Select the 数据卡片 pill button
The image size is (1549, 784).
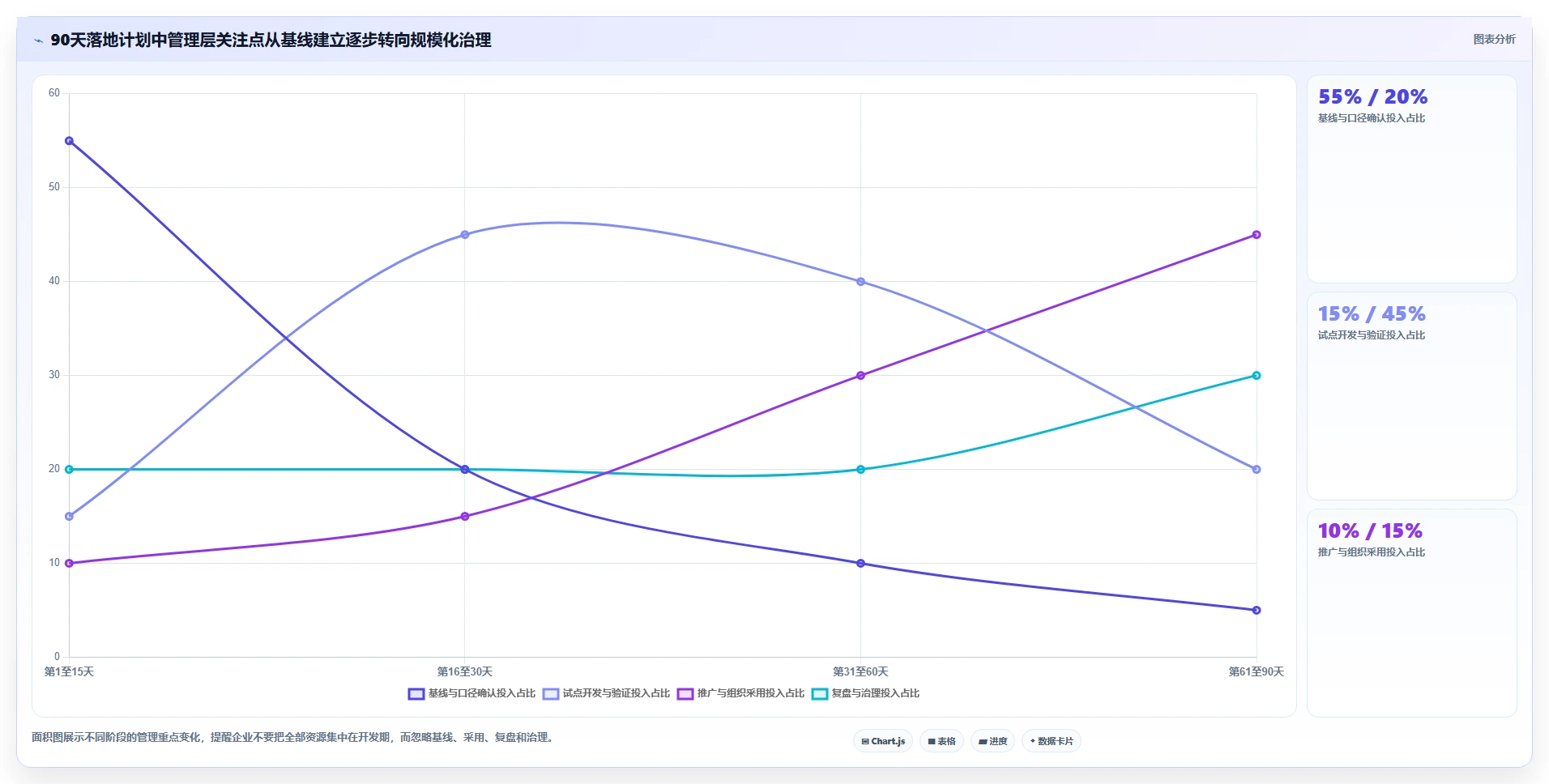pos(1052,741)
